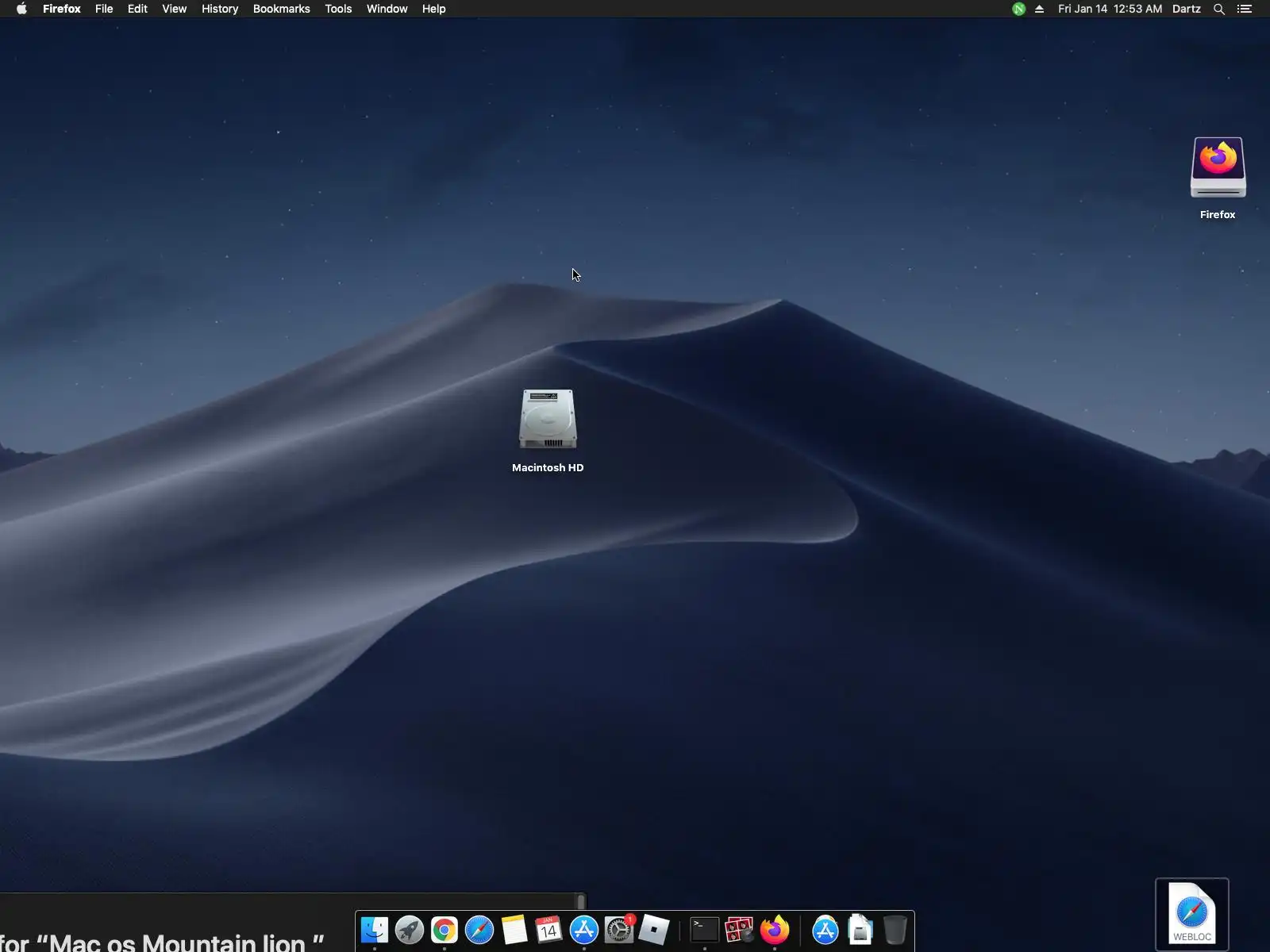Open the View menu
Viewport: 1270px width, 952px height.
point(175,9)
